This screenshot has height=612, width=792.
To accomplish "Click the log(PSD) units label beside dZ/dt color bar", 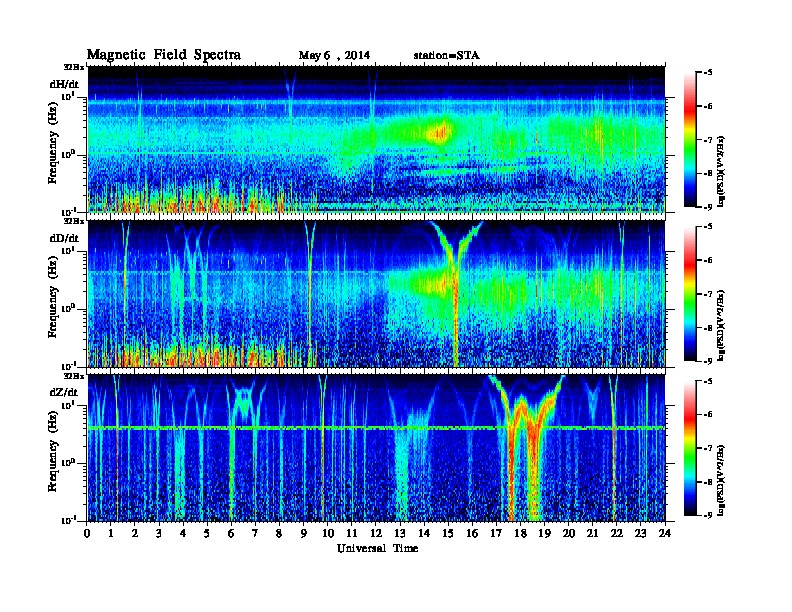I will pyautogui.click(x=722, y=480).
